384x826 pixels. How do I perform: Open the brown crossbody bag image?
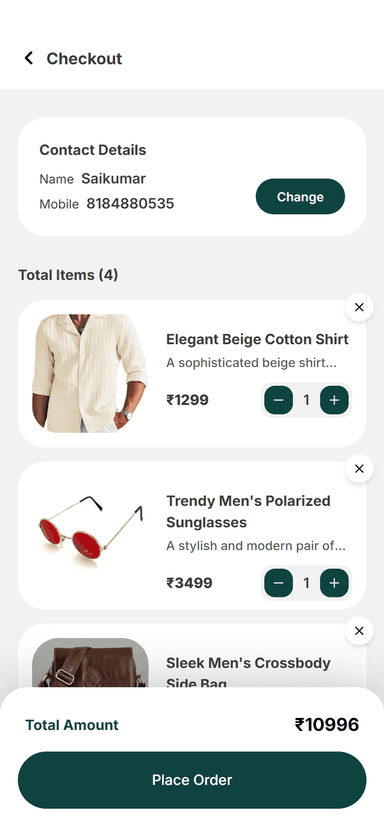90,663
